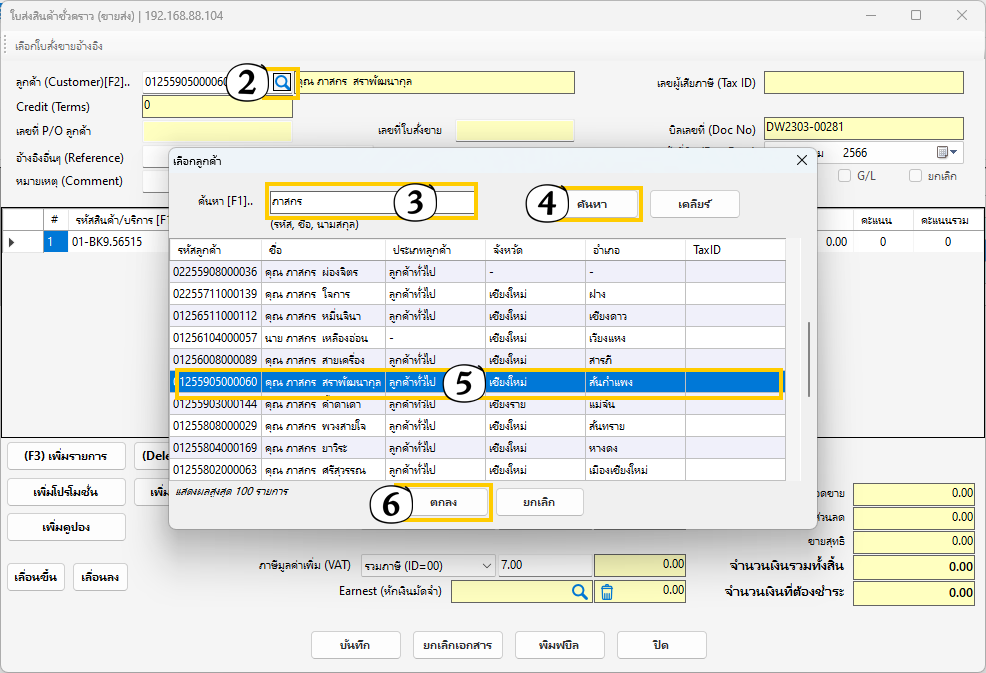The height and width of the screenshot is (673, 986).
Task: Close the เลือกลูกค้า dialog with X
Action: 800,160
